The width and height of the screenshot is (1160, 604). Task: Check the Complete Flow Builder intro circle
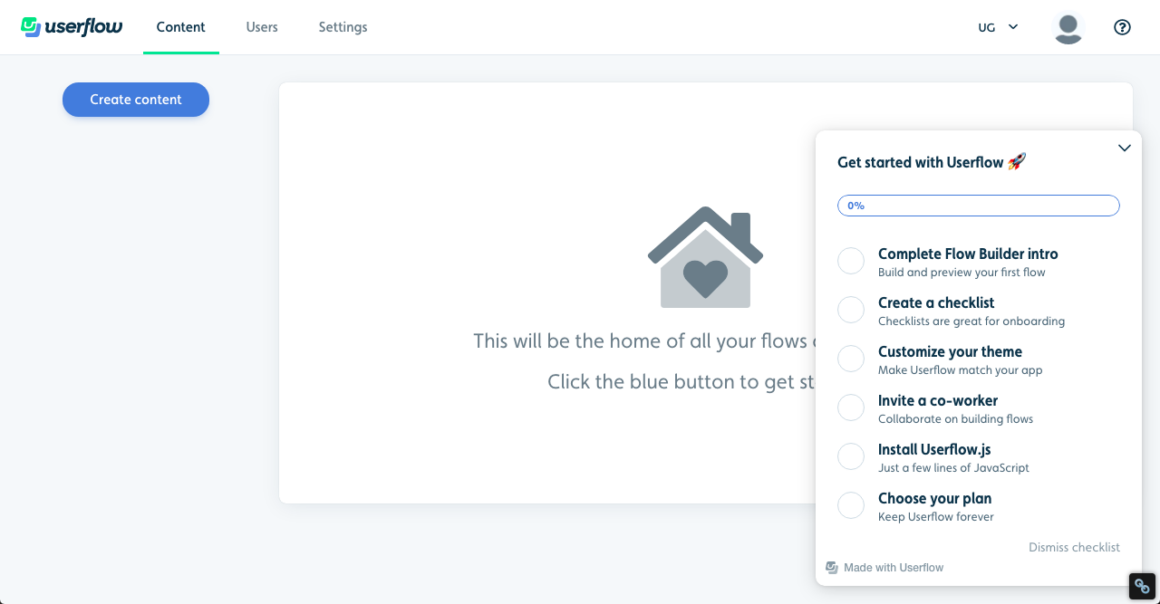(851, 261)
